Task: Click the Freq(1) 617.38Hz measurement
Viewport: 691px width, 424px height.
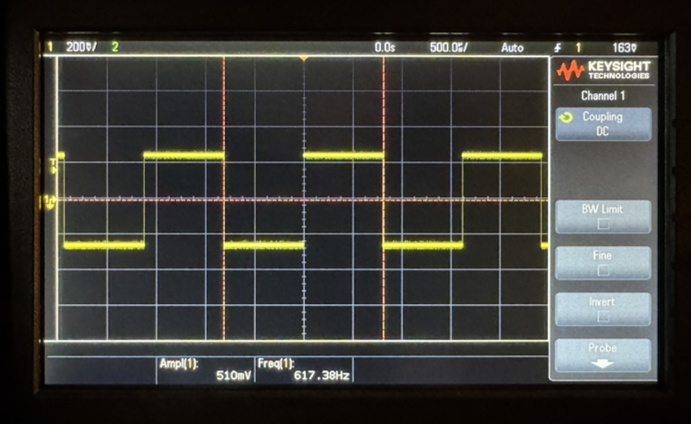Action: coord(304,369)
